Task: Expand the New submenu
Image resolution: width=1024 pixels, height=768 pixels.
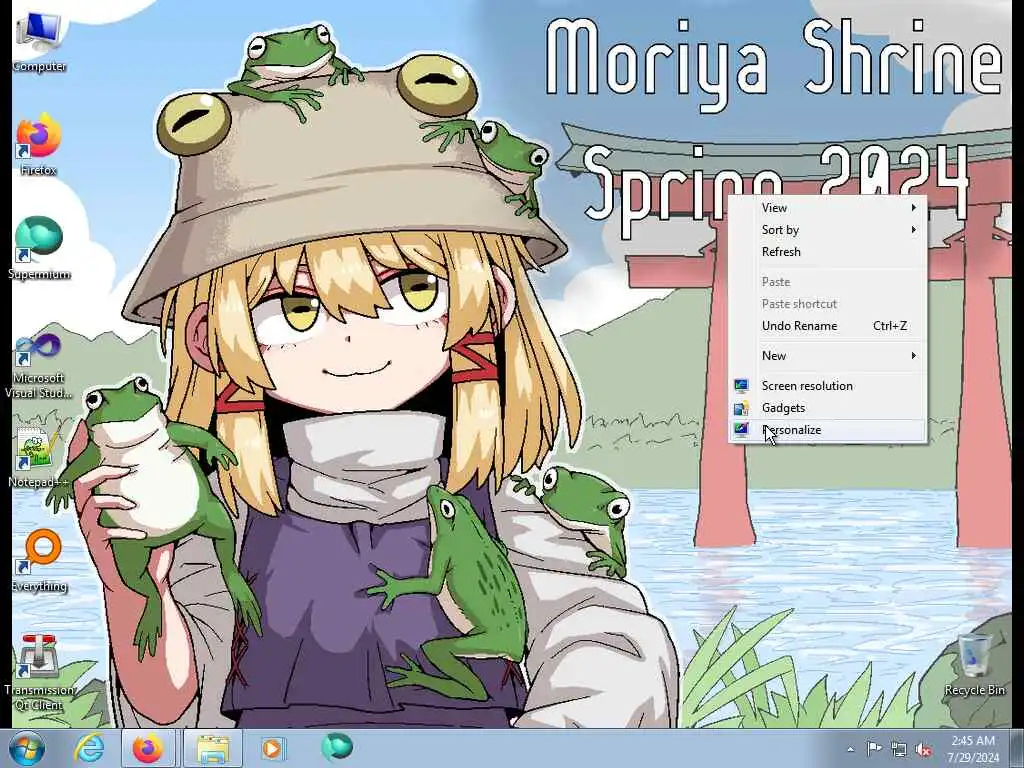Action: coord(827,356)
